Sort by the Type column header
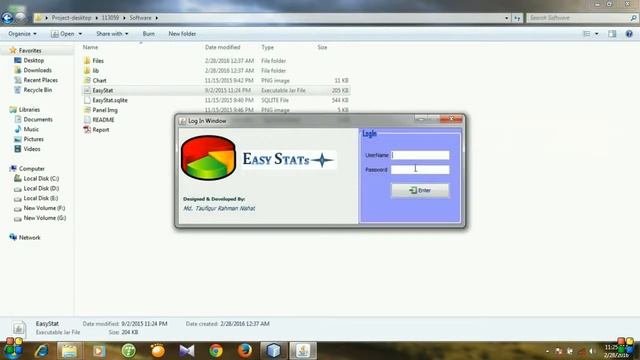640x360 pixels. point(267,47)
